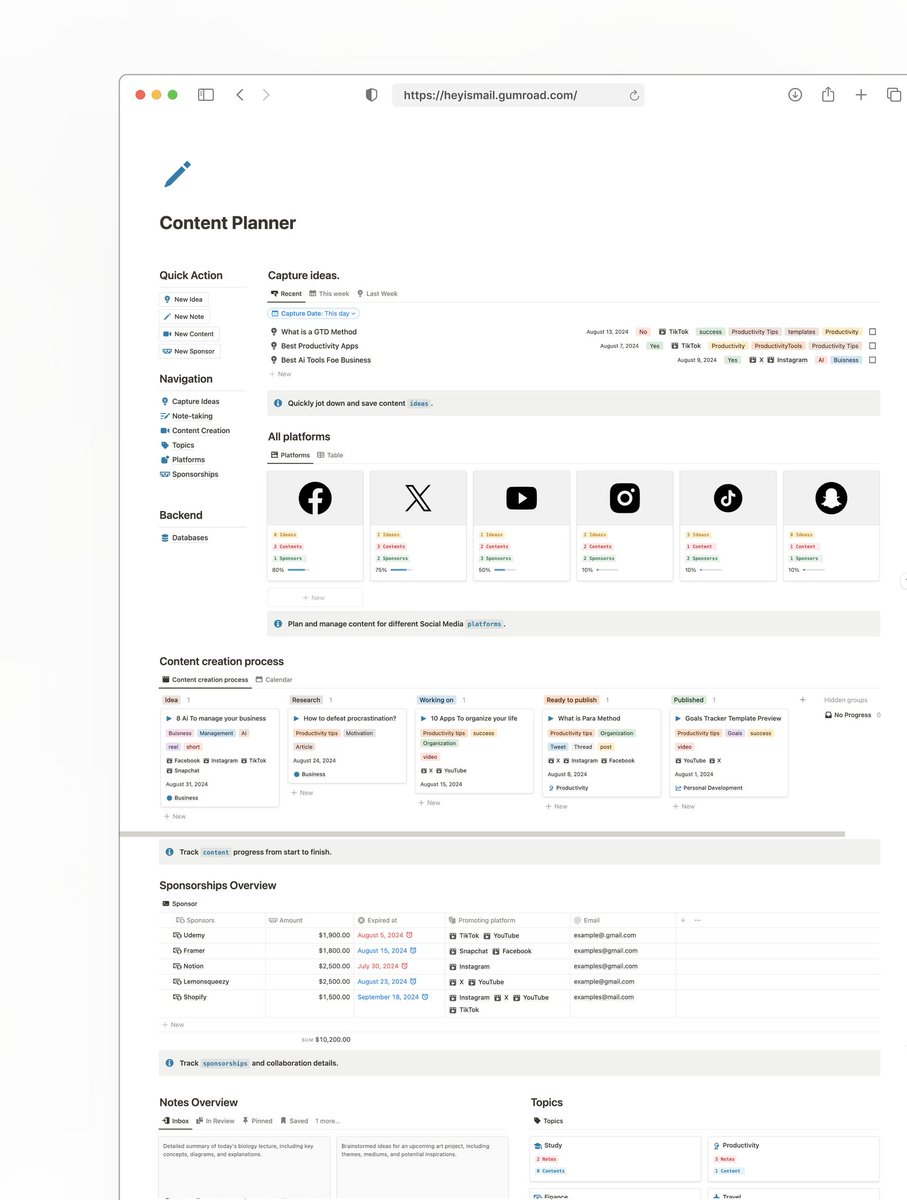Click the YouTube 50% progress bar
Screen dimensions: 907x1200
tap(504, 570)
